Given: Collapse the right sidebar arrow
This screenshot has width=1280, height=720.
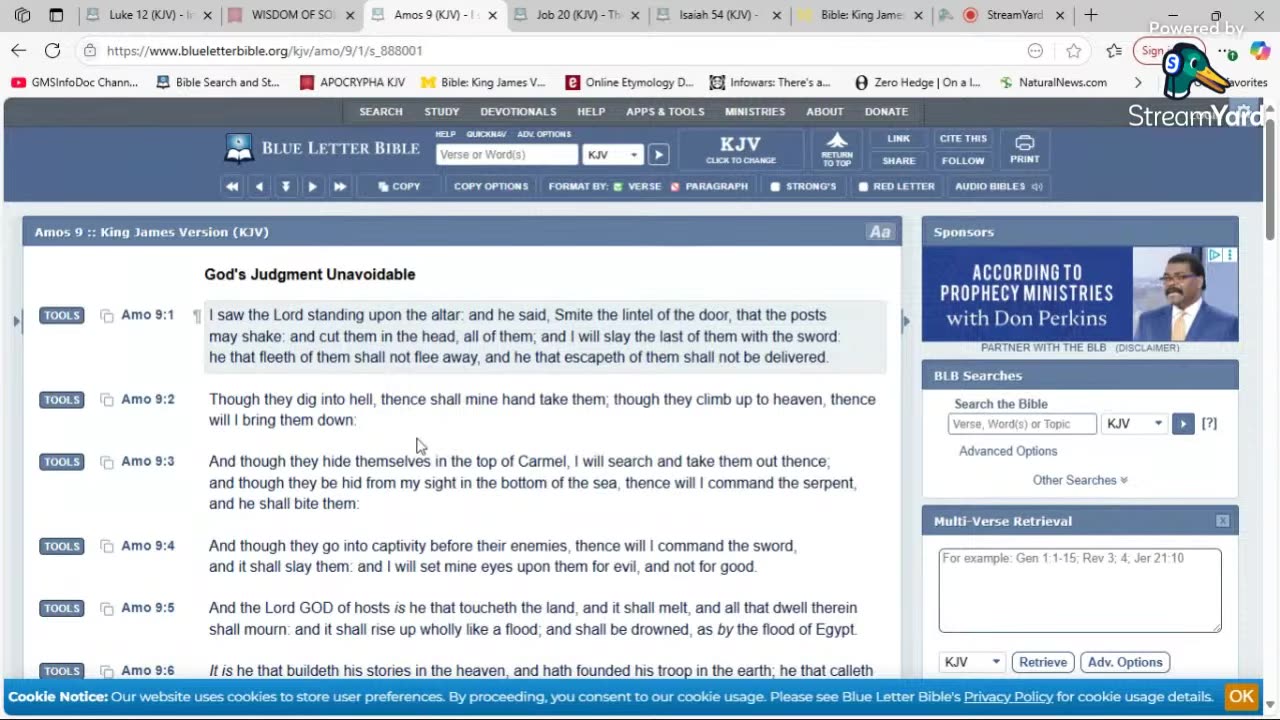Looking at the screenshot, I should [x=906, y=321].
